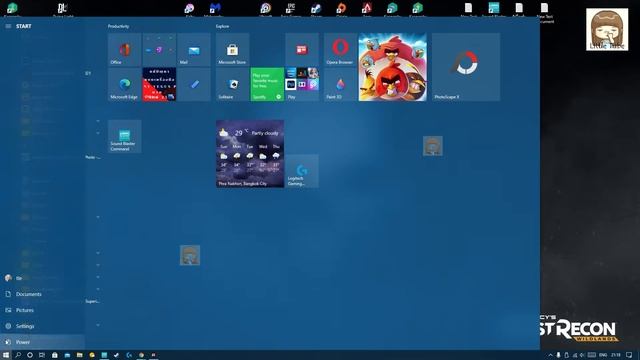
Task: Open the red and dark Thai text tile
Action: [159, 84]
